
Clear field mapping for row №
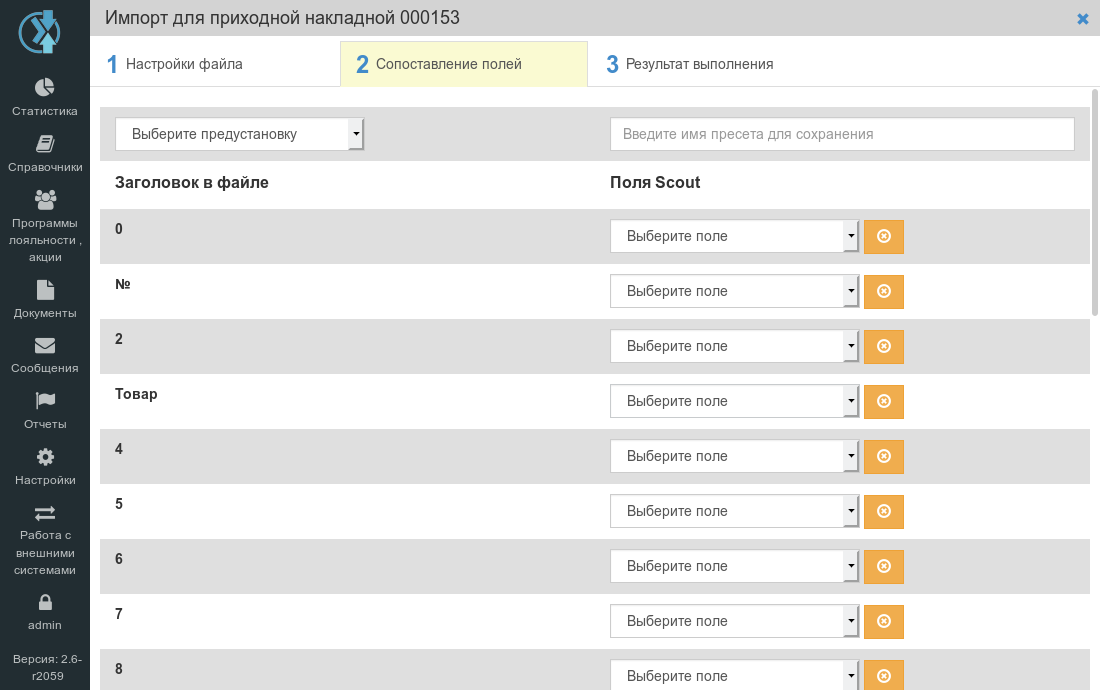click(x=884, y=291)
